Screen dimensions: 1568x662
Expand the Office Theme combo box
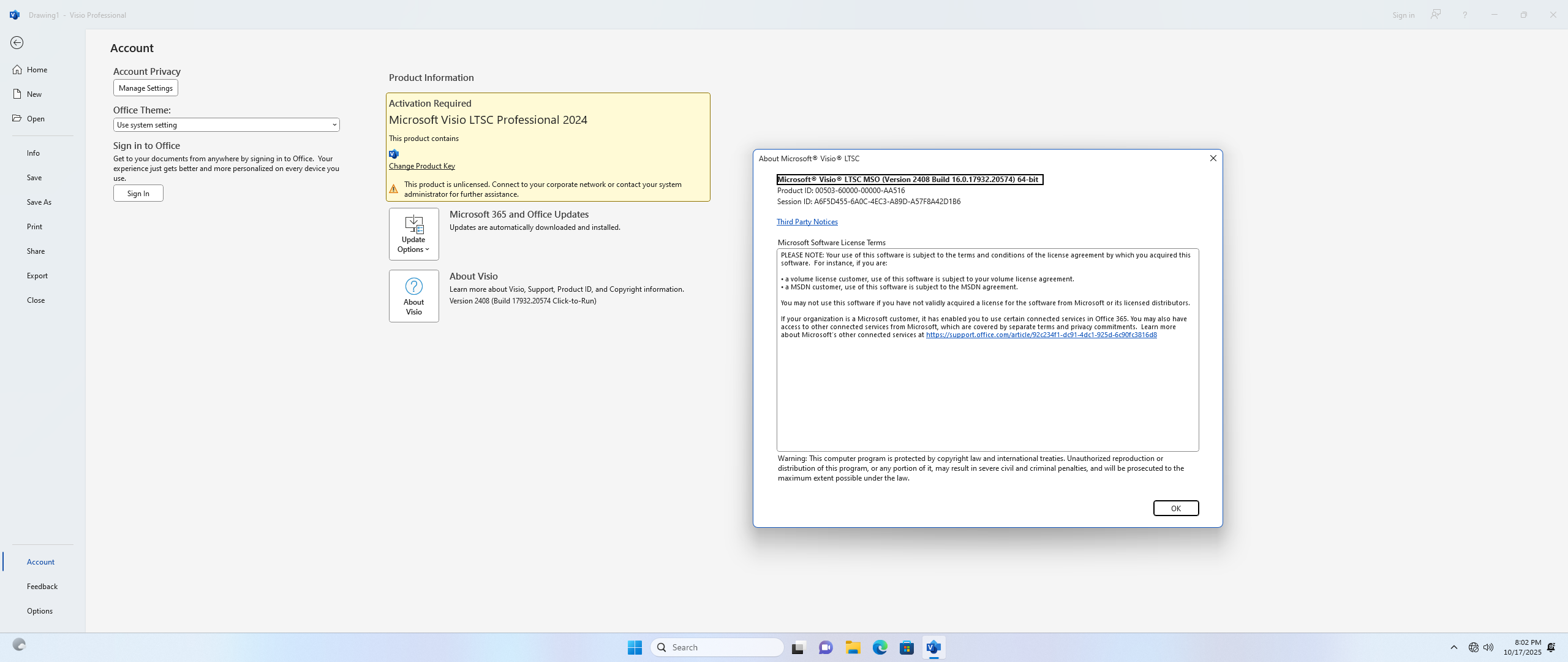[226, 124]
